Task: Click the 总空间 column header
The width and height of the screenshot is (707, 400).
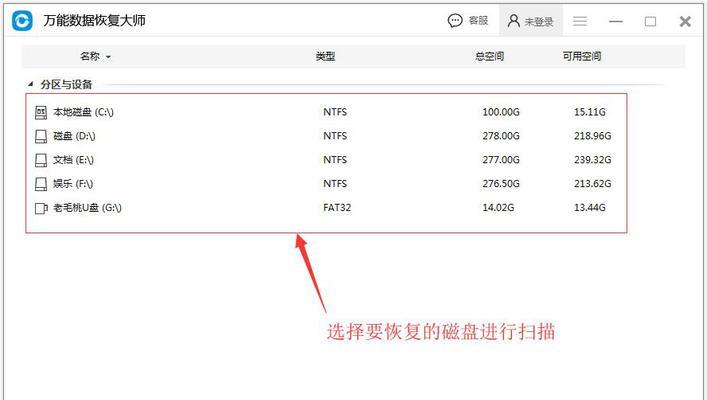Action: pos(489,56)
